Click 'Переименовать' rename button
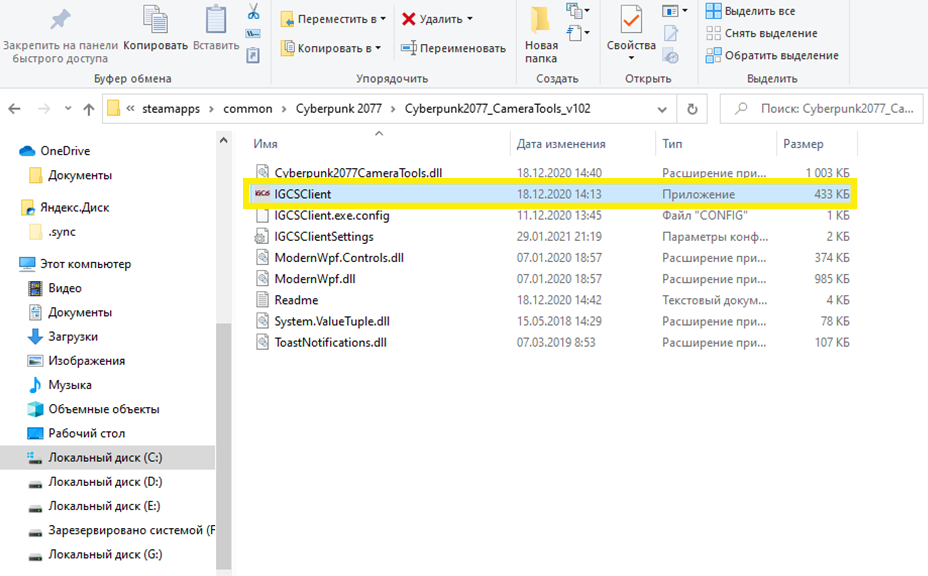This screenshot has width=928, height=576. click(453, 48)
